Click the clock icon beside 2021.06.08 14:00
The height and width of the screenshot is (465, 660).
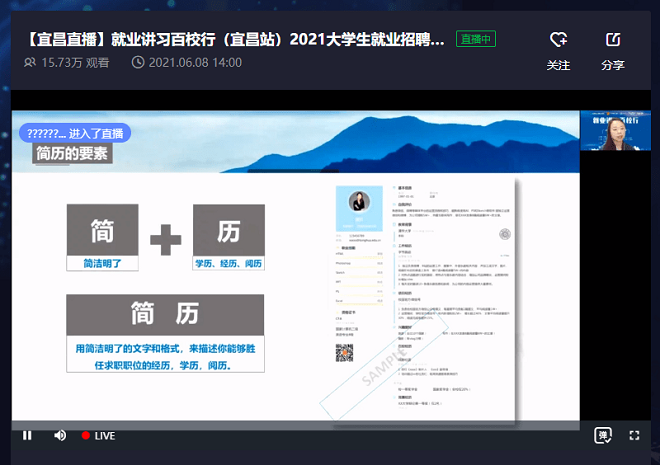[x=138, y=62]
